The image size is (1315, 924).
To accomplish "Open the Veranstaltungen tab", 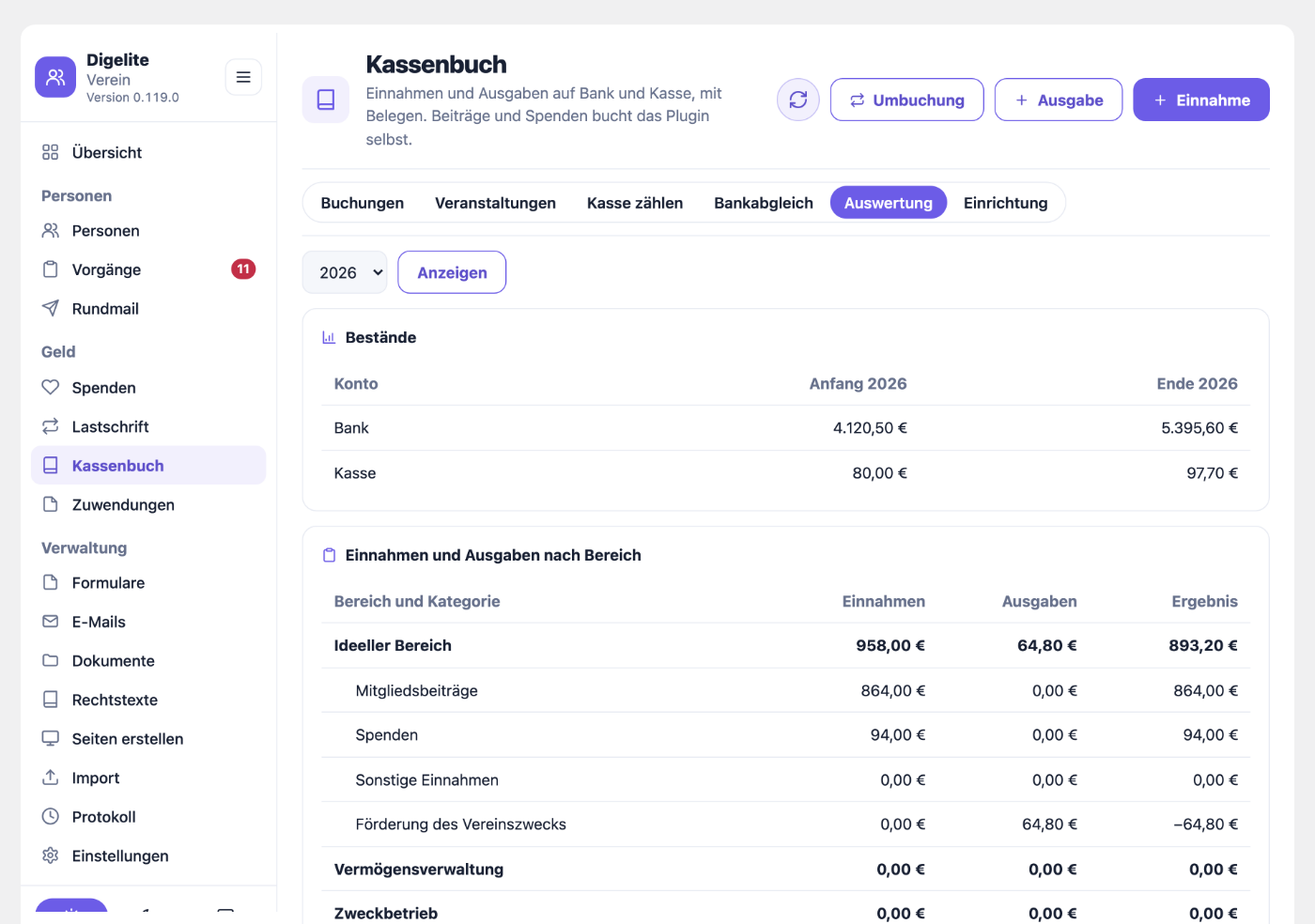I will [495, 203].
